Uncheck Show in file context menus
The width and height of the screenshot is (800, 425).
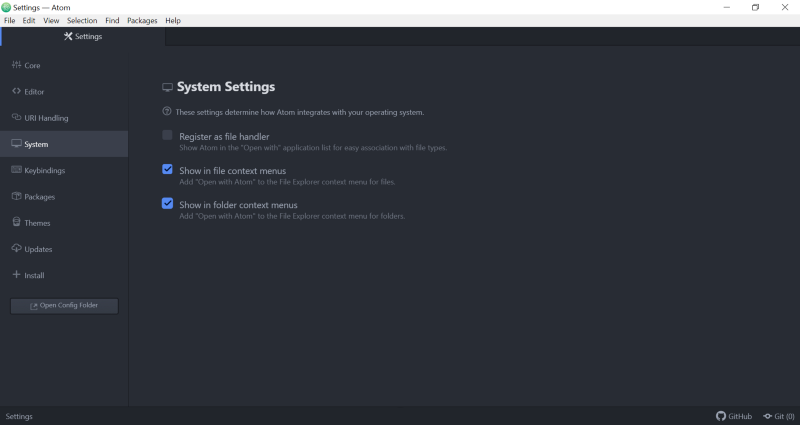point(168,170)
